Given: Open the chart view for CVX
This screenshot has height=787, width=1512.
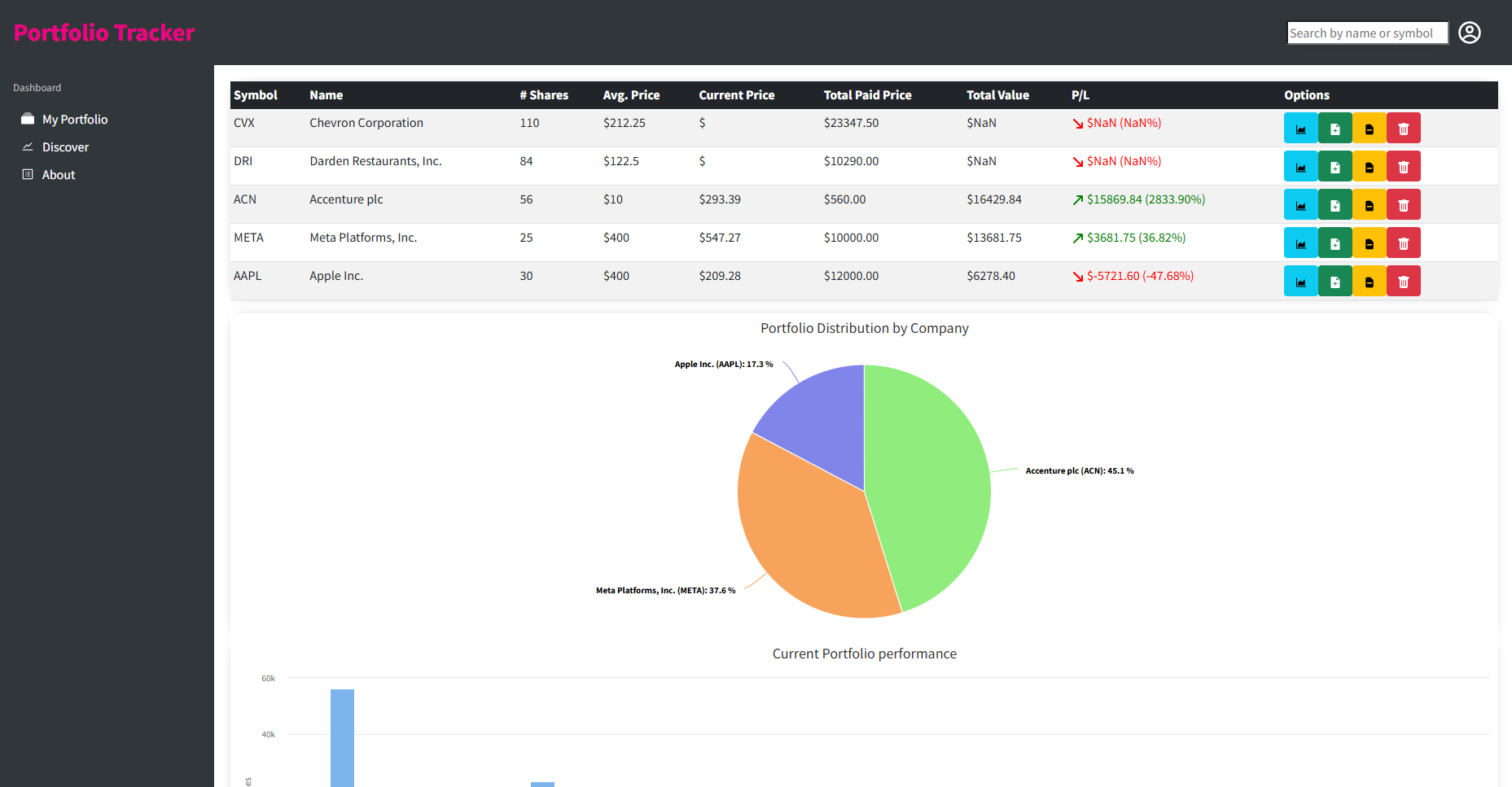Looking at the screenshot, I should point(1300,128).
